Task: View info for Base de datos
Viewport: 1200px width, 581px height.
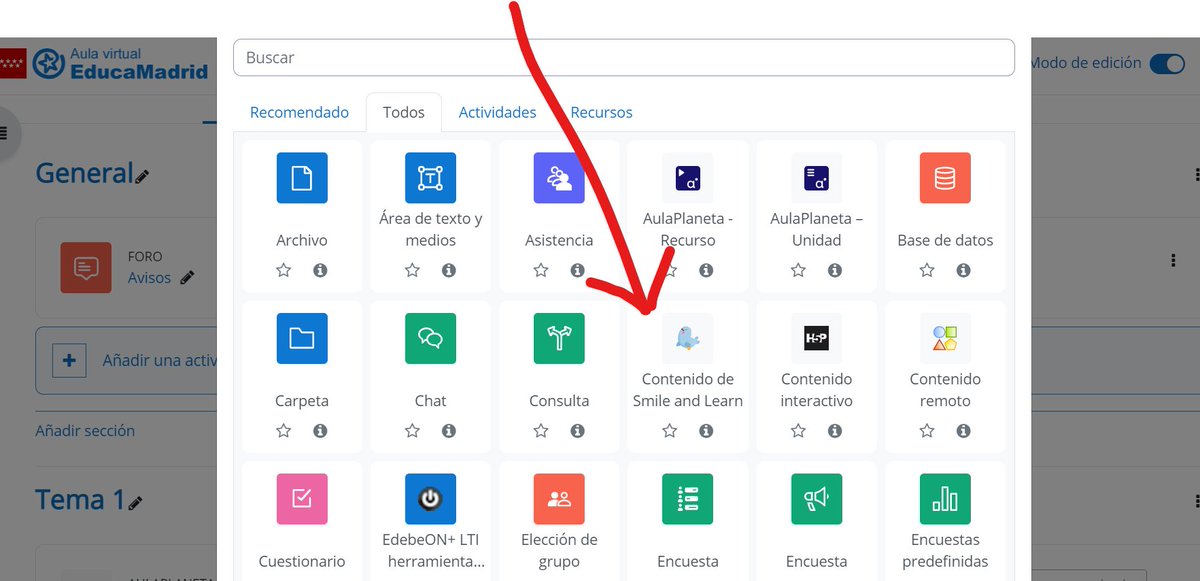Action: 963,270
